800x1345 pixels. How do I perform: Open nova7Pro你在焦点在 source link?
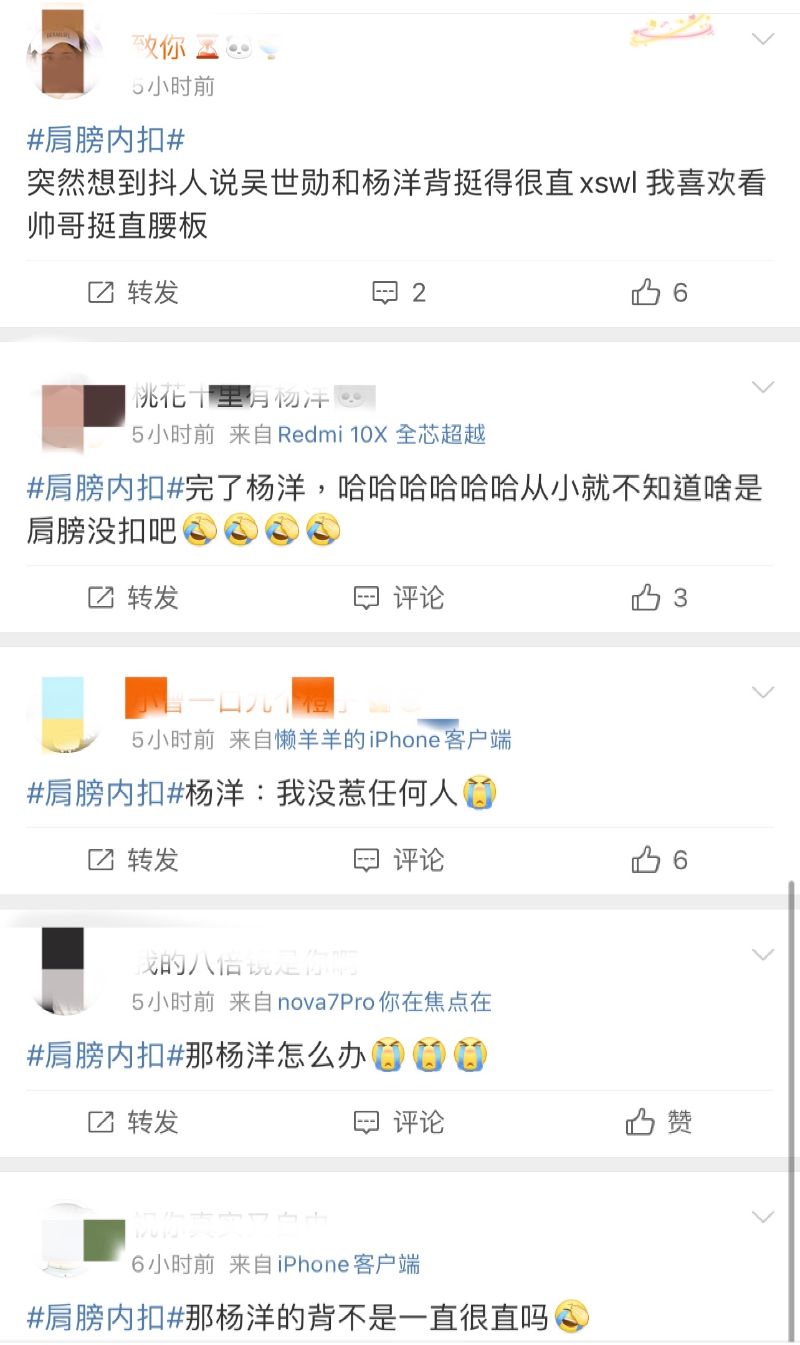[385, 1001]
